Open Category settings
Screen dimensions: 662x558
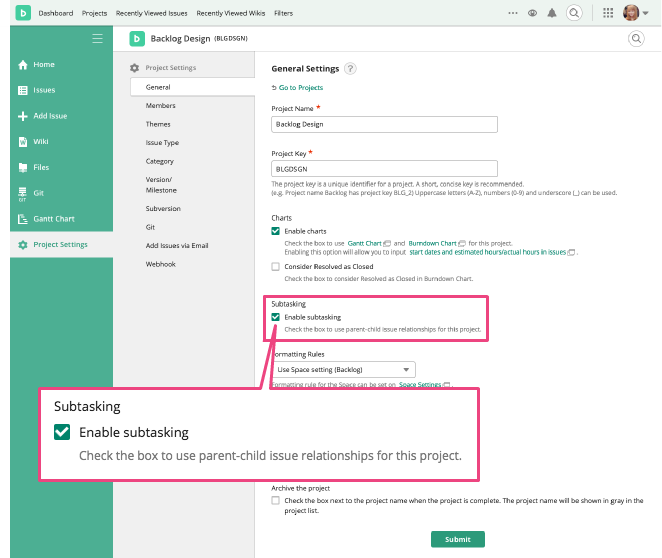160,161
